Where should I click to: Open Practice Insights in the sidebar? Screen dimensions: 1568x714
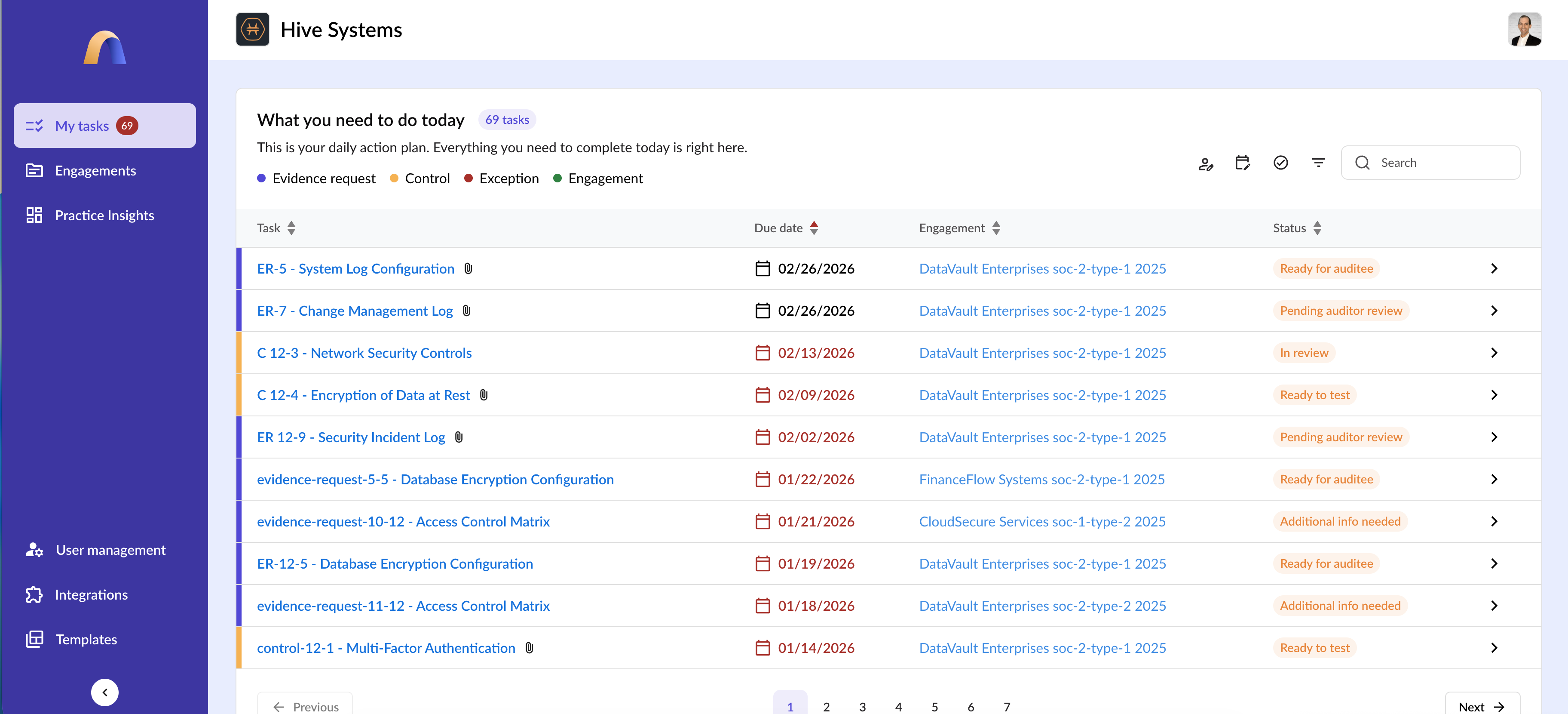104,215
